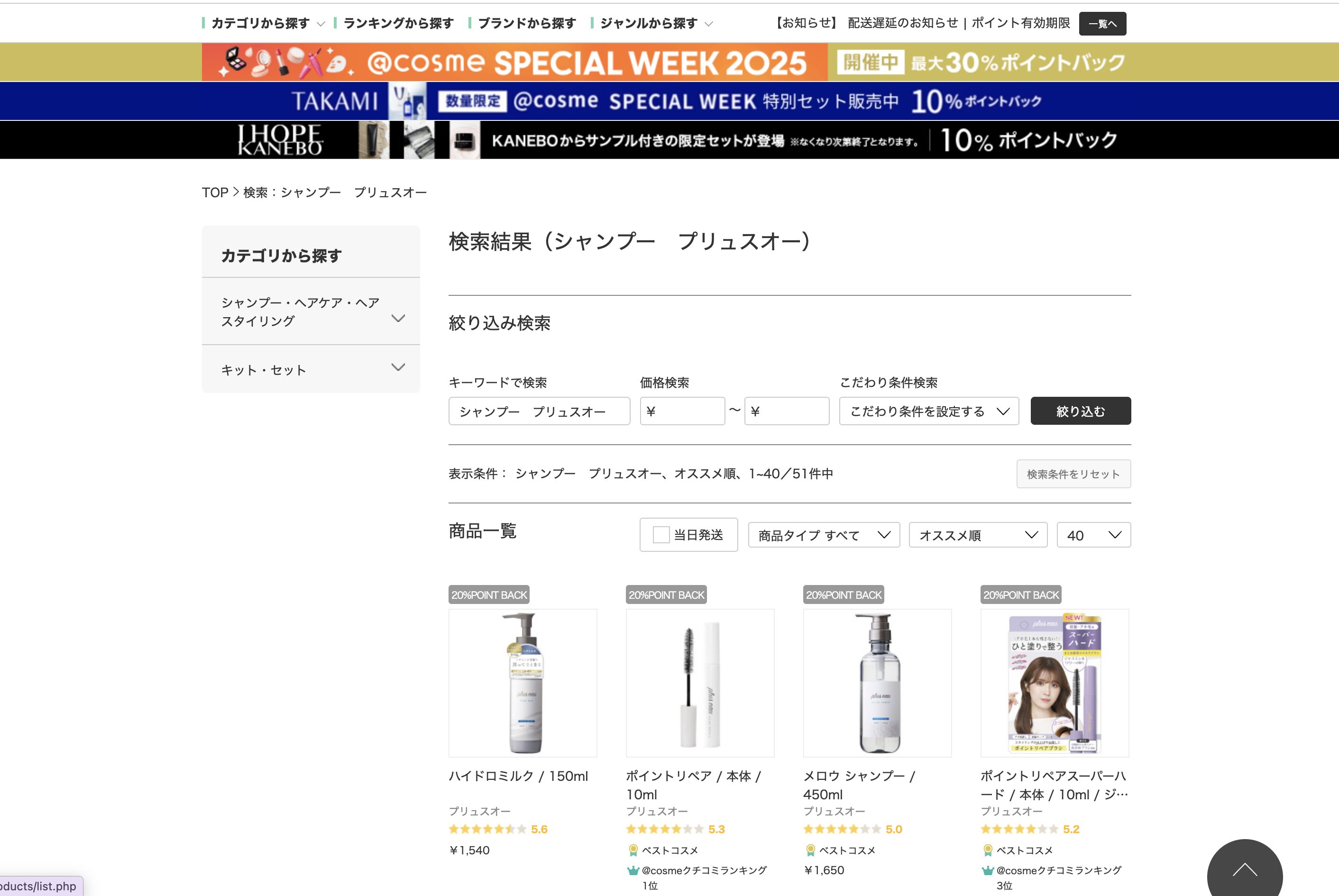Viewport: 1339px width, 896px height.
Task: Click the keyword search field
Action: (x=539, y=411)
